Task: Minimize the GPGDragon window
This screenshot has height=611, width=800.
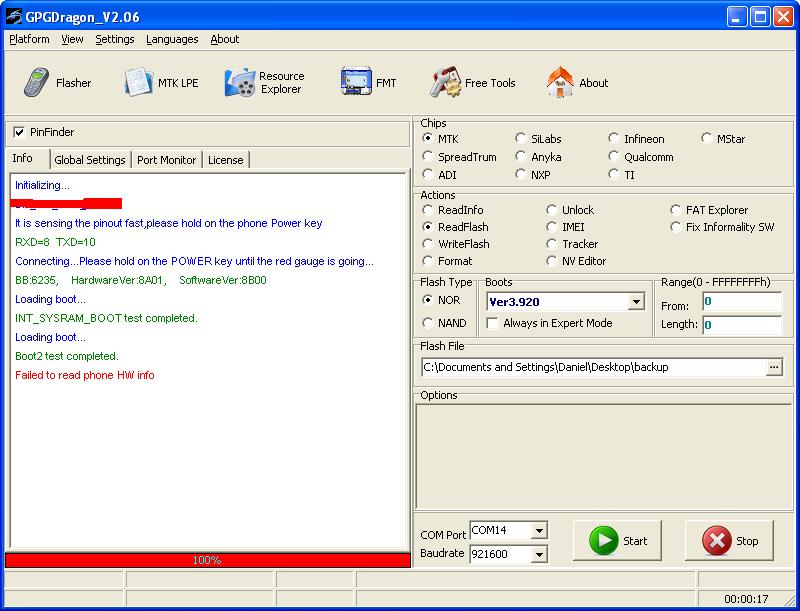Action: click(736, 17)
